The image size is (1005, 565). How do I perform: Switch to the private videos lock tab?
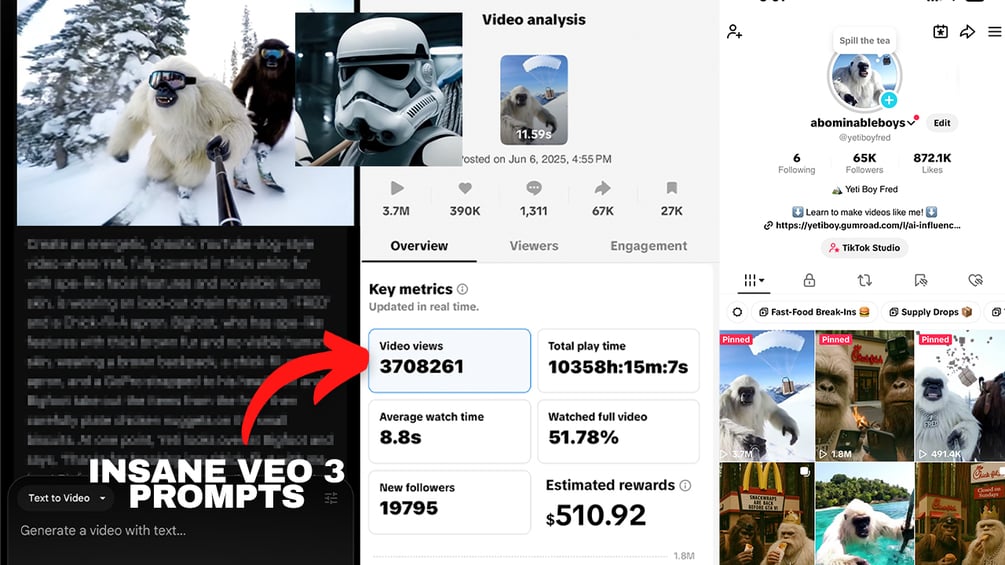pyautogui.click(x=809, y=280)
